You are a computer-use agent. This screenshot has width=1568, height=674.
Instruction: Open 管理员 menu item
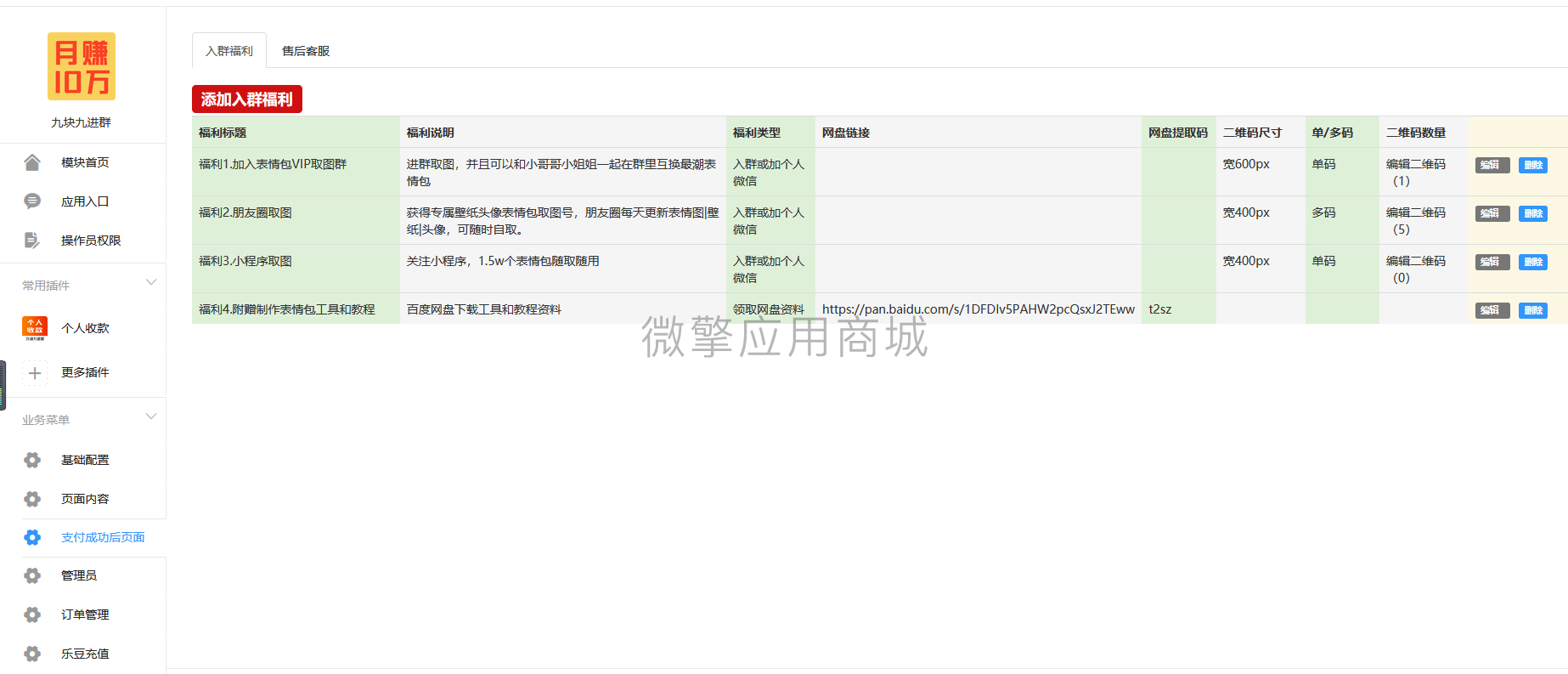(79, 575)
